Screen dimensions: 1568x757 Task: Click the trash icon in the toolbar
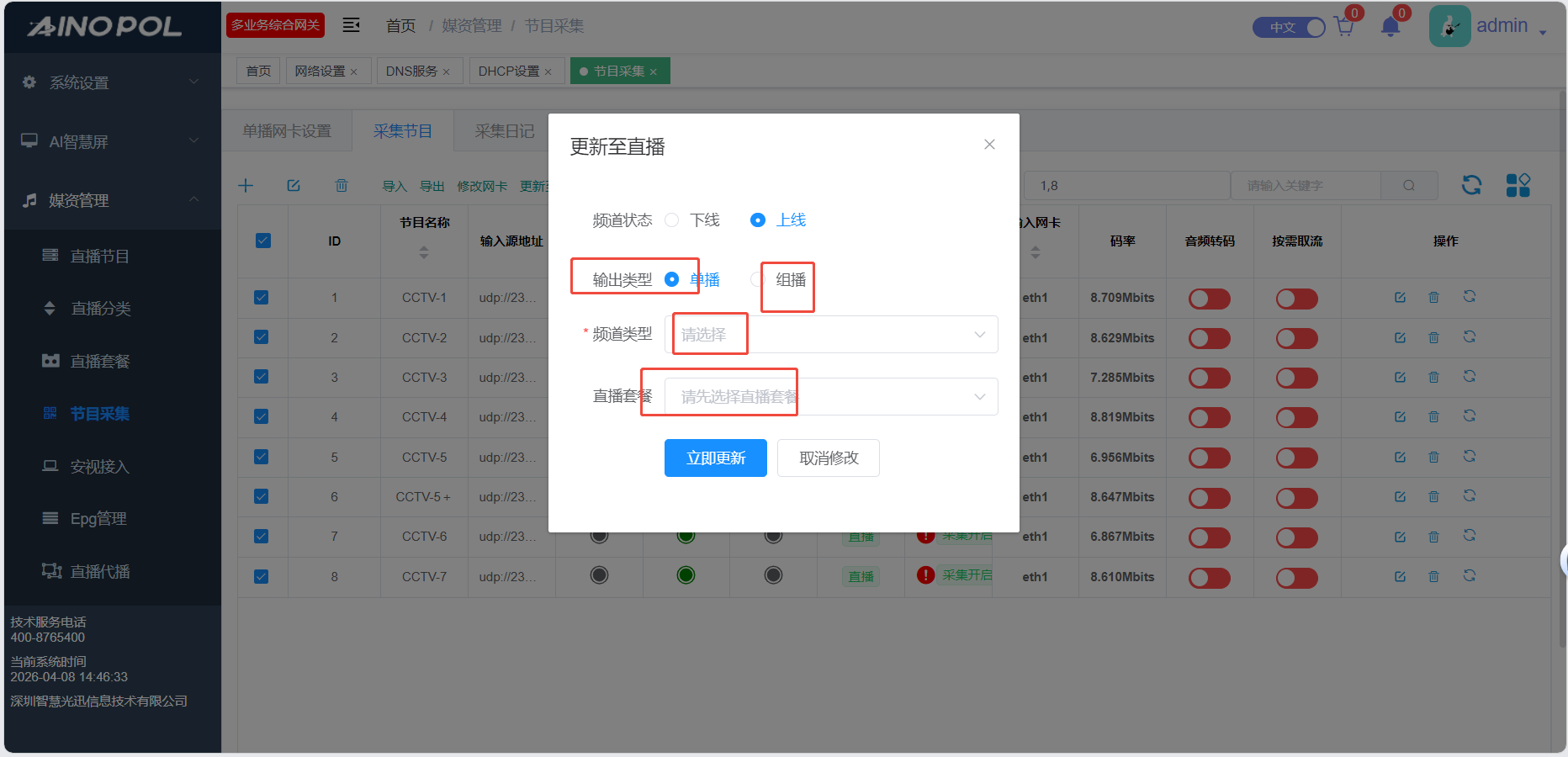(342, 186)
